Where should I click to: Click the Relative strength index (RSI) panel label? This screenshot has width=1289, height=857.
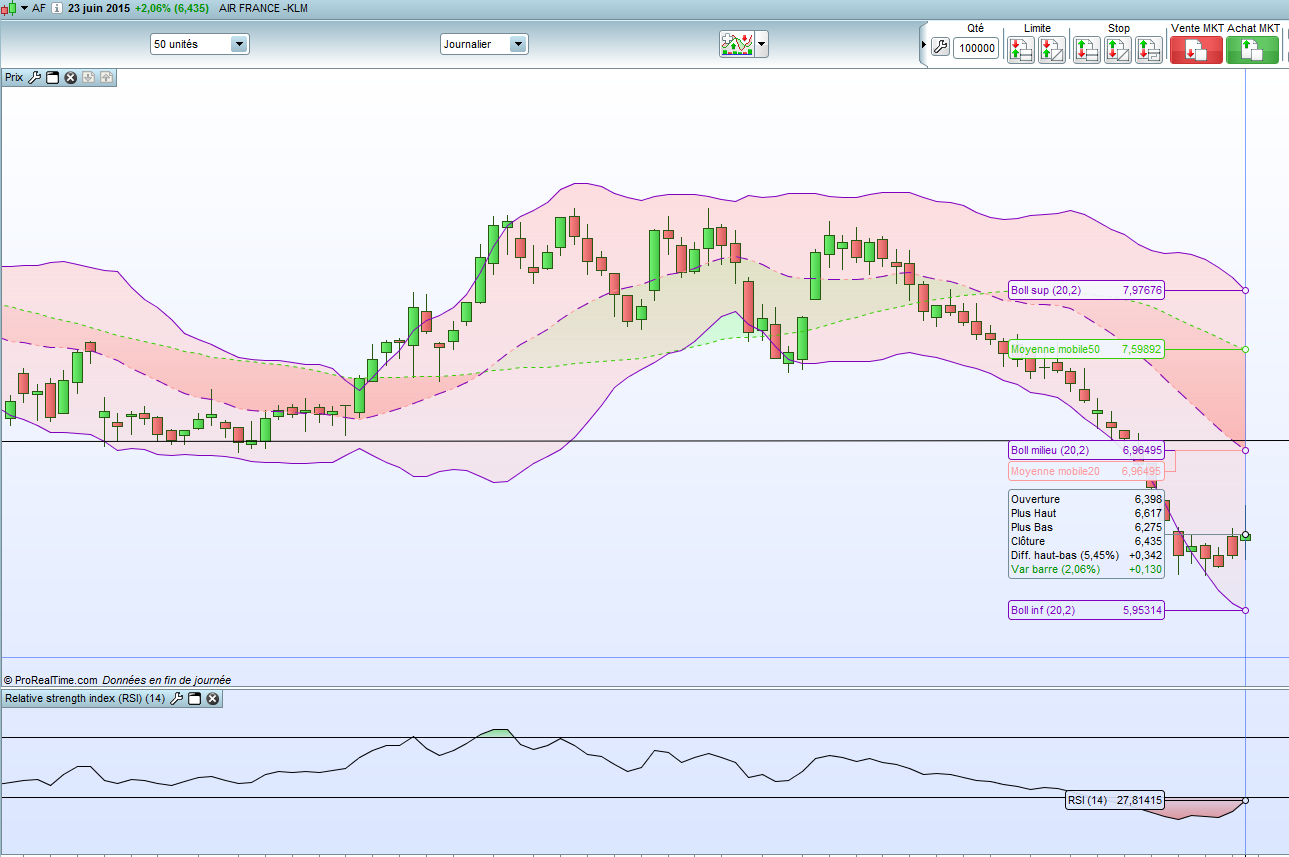click(85, 699)
